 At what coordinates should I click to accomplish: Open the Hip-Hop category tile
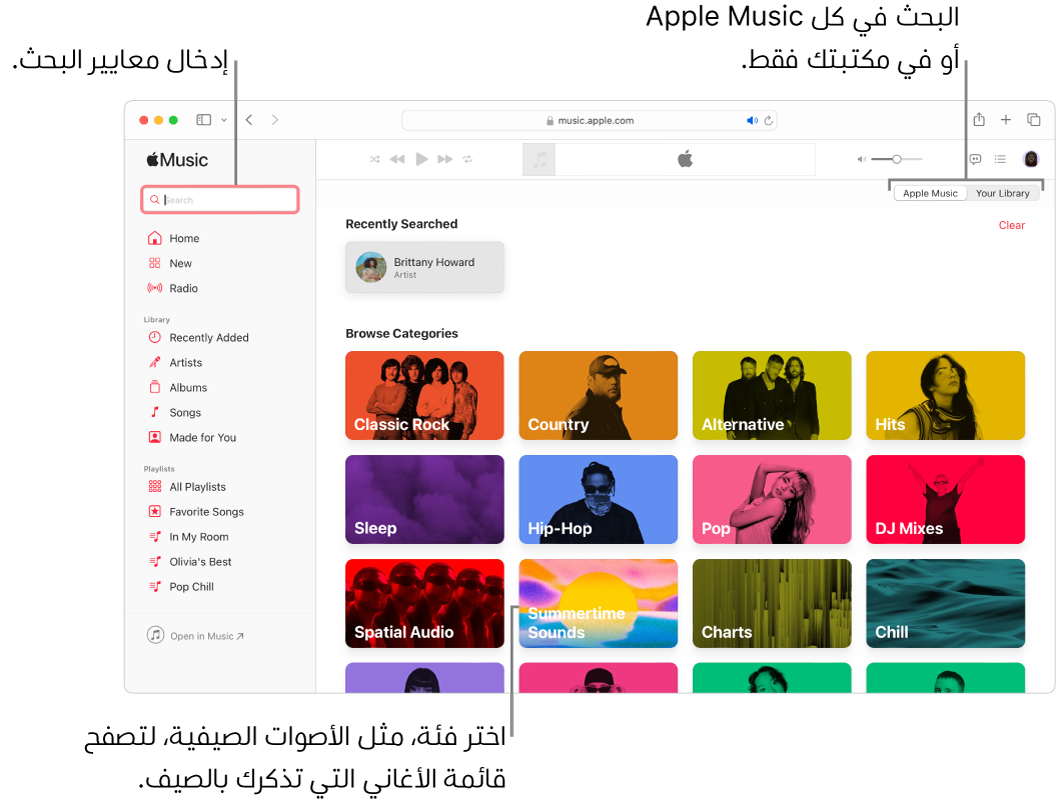tap(598, 500)
